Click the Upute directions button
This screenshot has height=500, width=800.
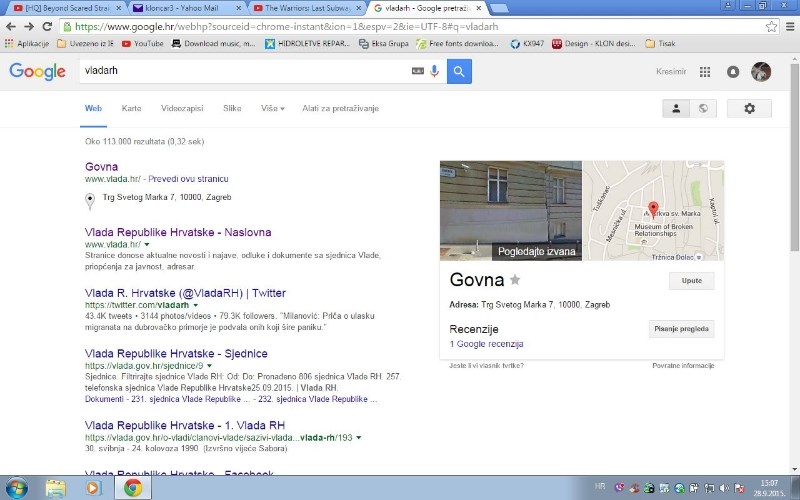691,281
